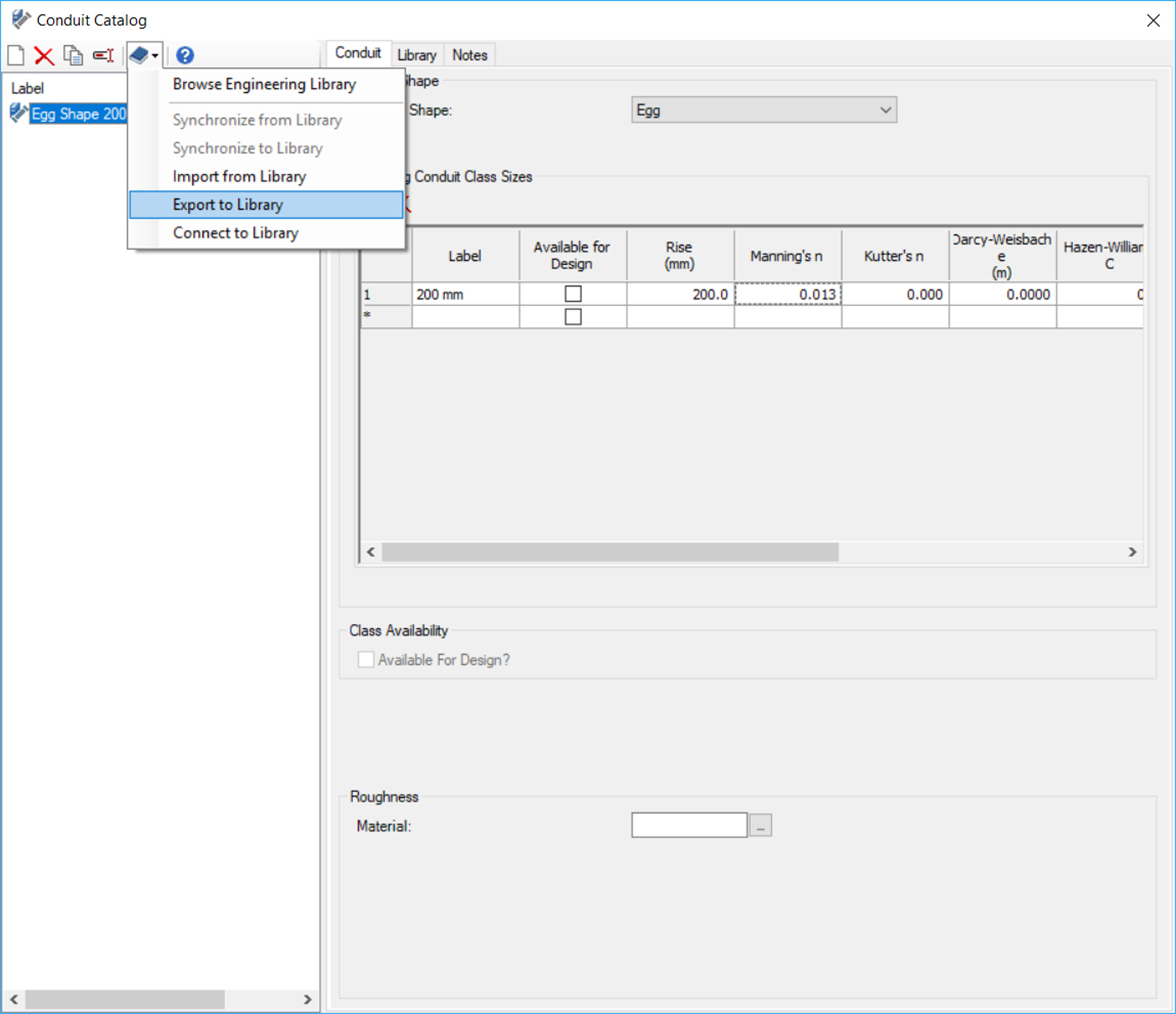
Task: Choose Browse Engineering Library
Action: click(x=265, y=84)
